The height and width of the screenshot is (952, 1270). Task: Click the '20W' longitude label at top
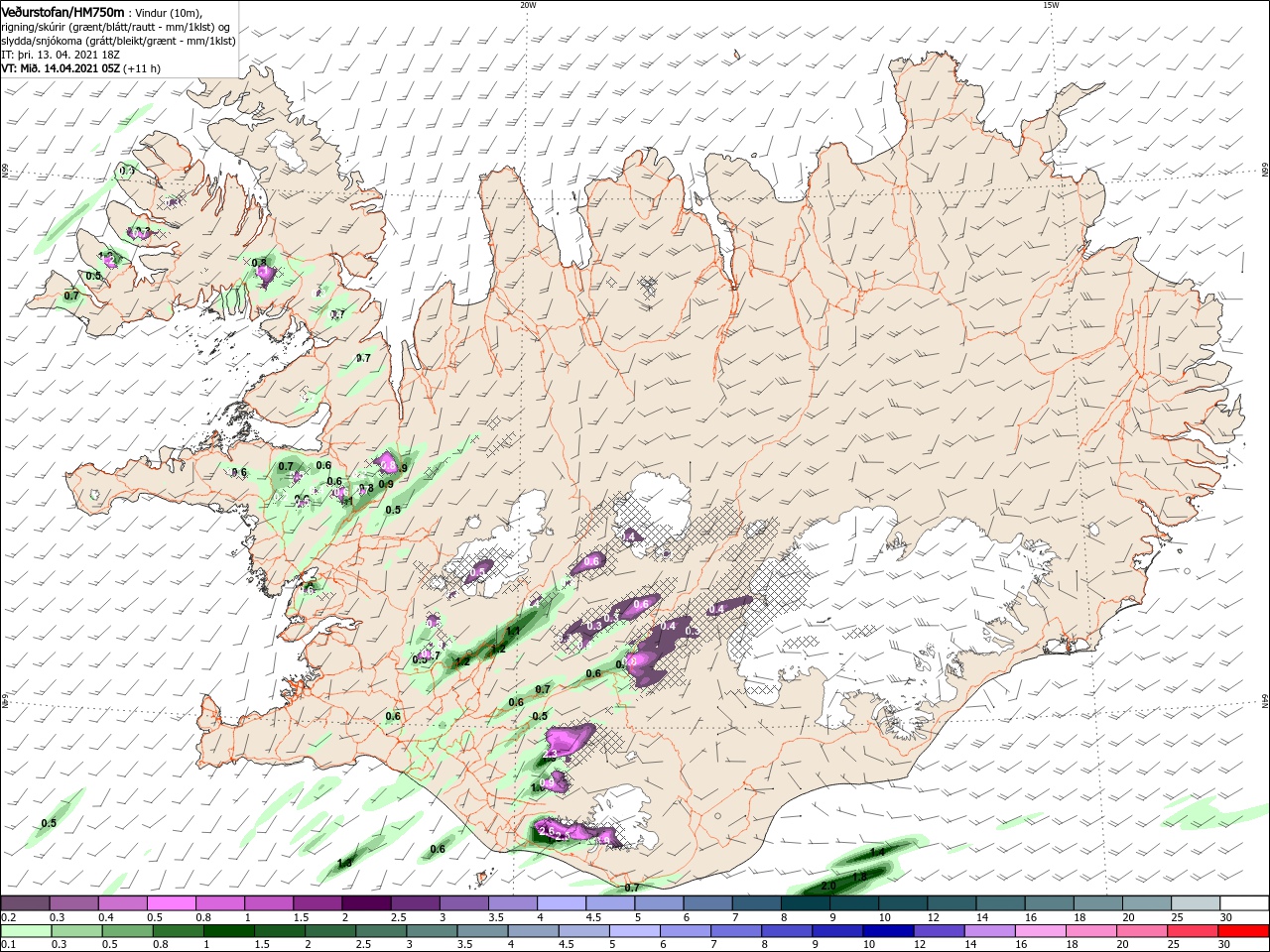coord(528,5)
